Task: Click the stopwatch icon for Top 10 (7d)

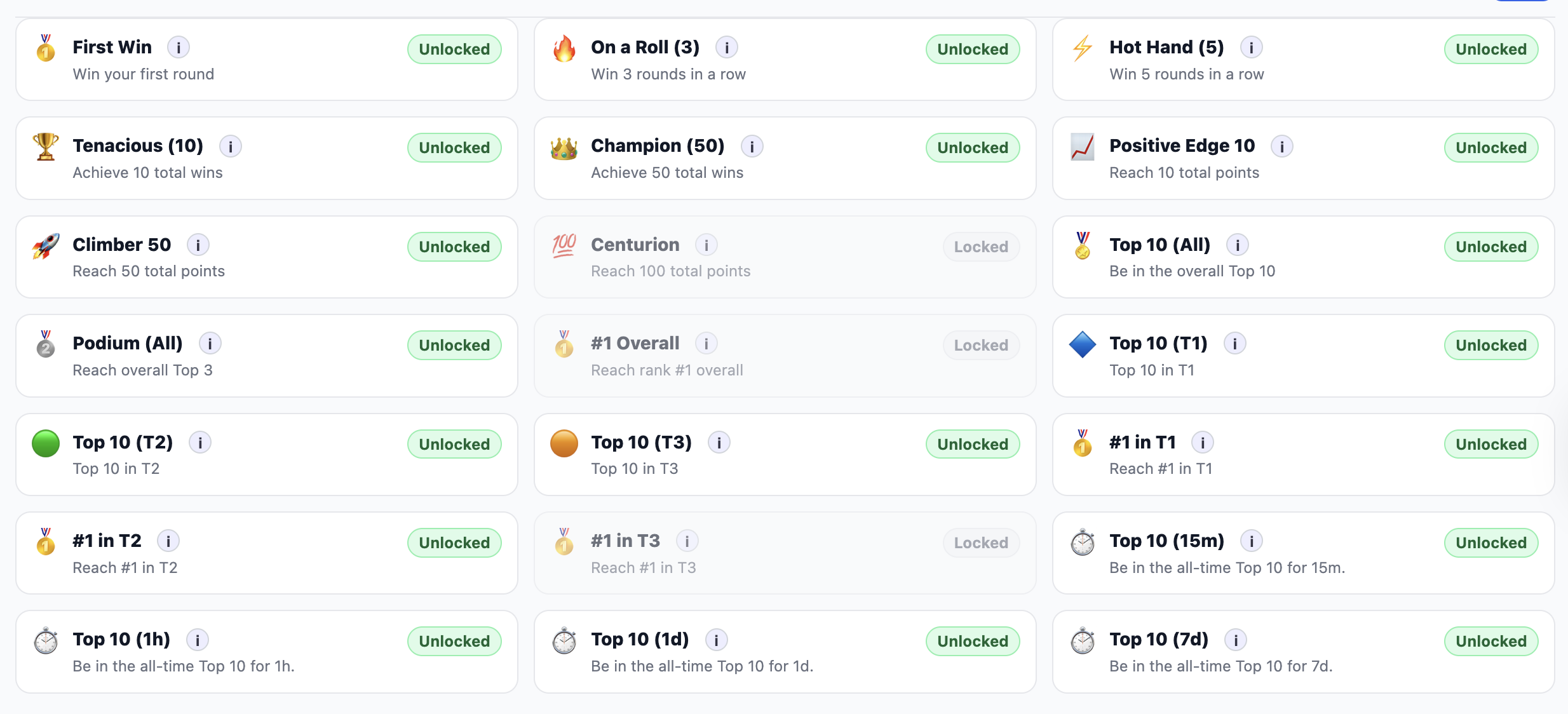Action: 1082,641
